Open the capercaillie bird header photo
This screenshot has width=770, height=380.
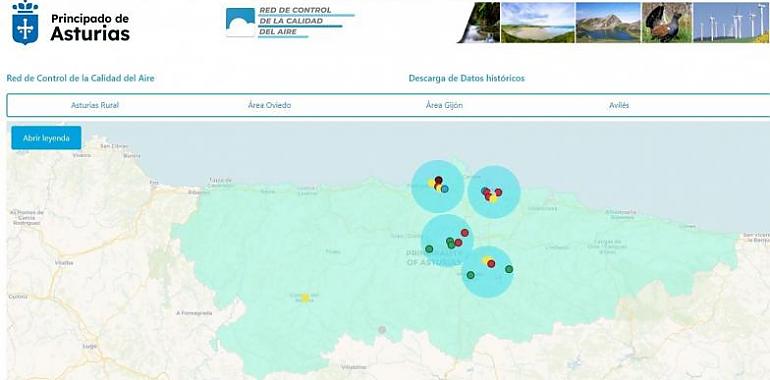tap(667, 23)
